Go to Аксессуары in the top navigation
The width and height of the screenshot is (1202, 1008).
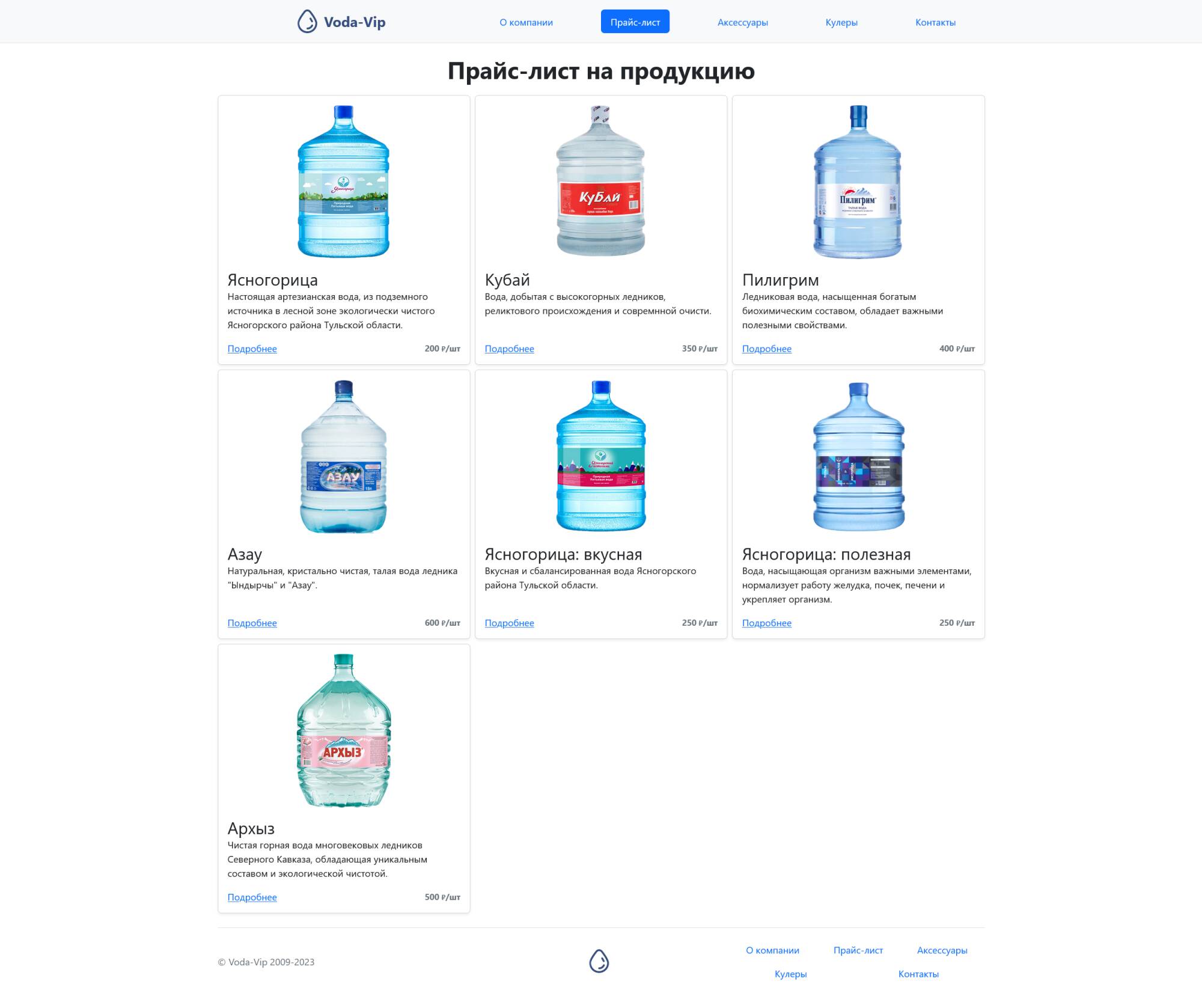click(742, 22)
